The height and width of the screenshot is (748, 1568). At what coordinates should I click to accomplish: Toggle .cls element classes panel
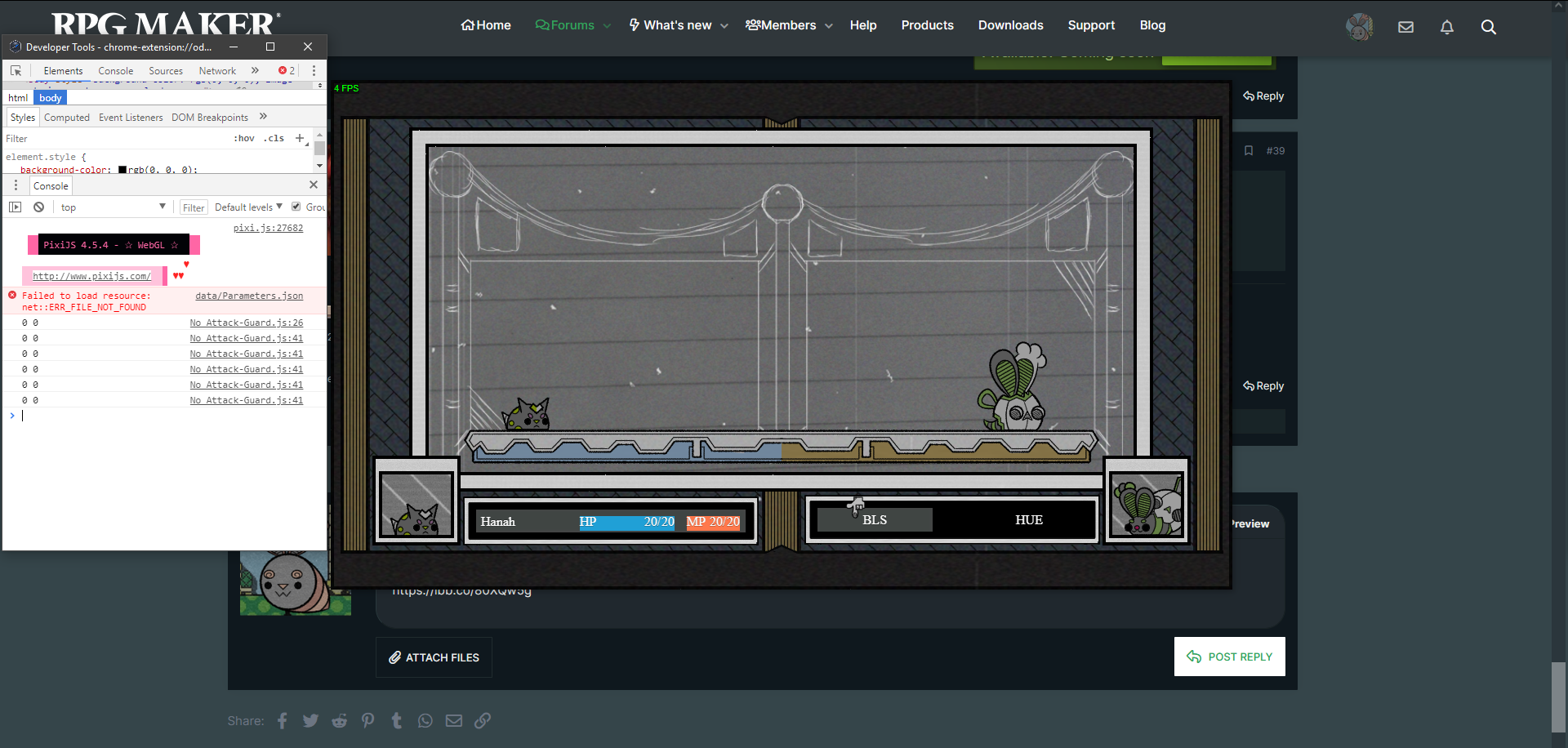point(274,139)
